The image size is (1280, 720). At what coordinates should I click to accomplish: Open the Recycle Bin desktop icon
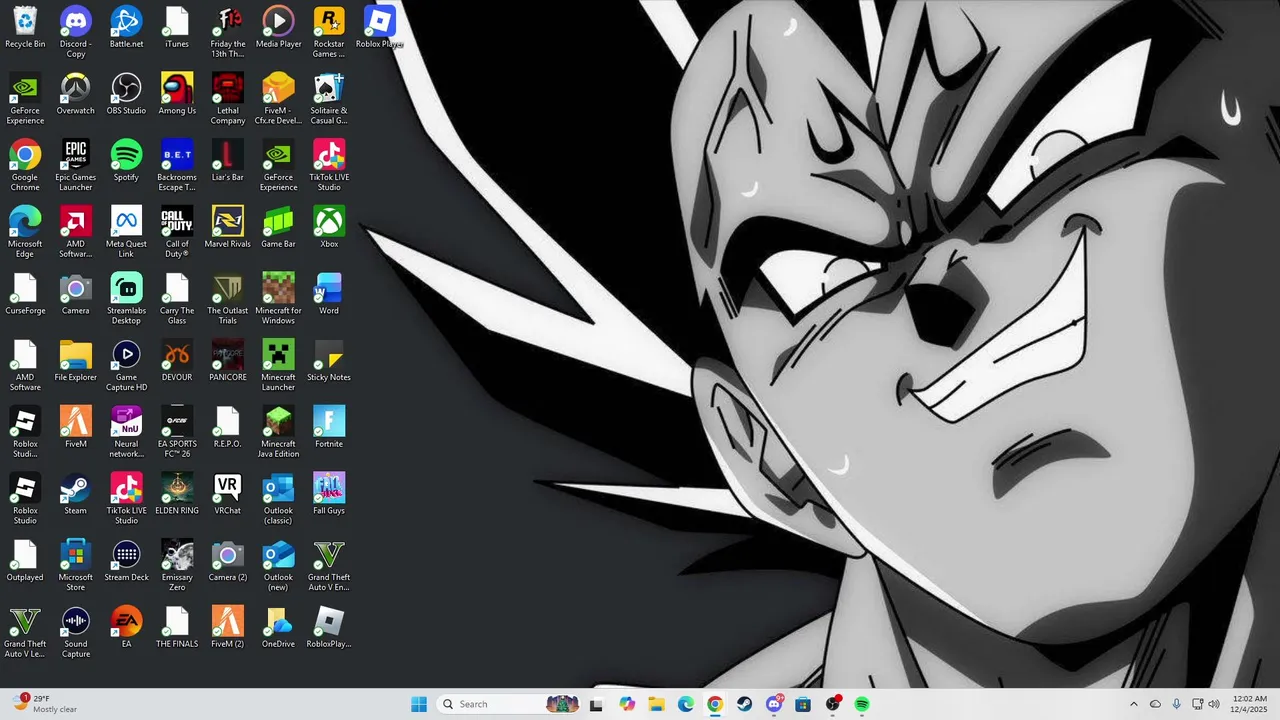pyautogui.click(x=25, y=29)
